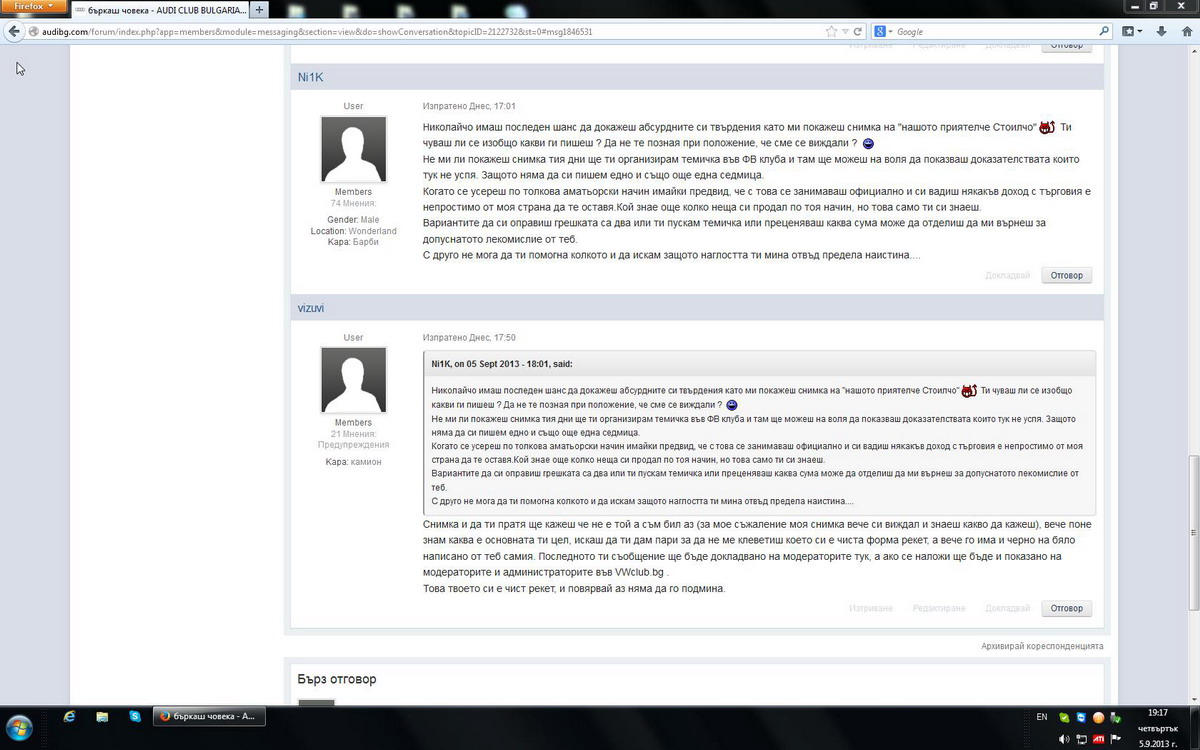Click the search magnifier icon in search box

pyautogui.click(x=1104, y=31)
